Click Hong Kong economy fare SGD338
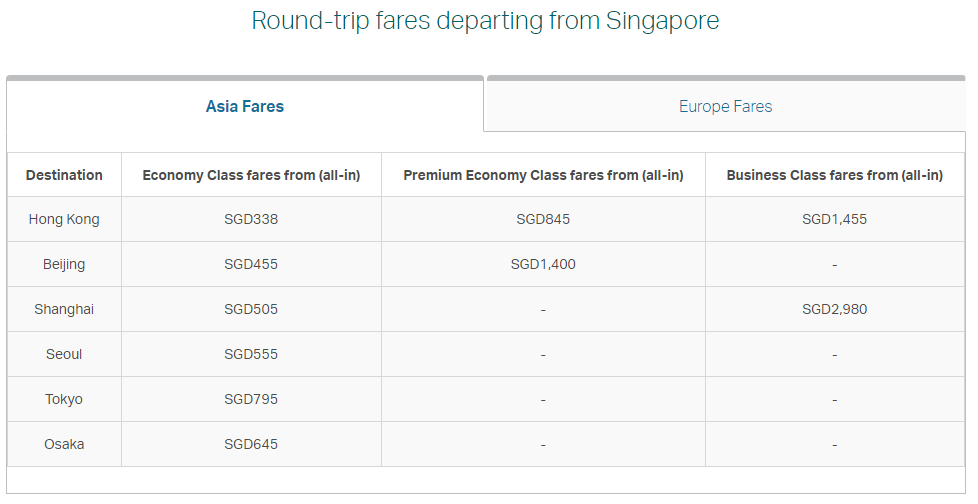Image resolution: width=978 pixels, height=504 pixels. 251,219
